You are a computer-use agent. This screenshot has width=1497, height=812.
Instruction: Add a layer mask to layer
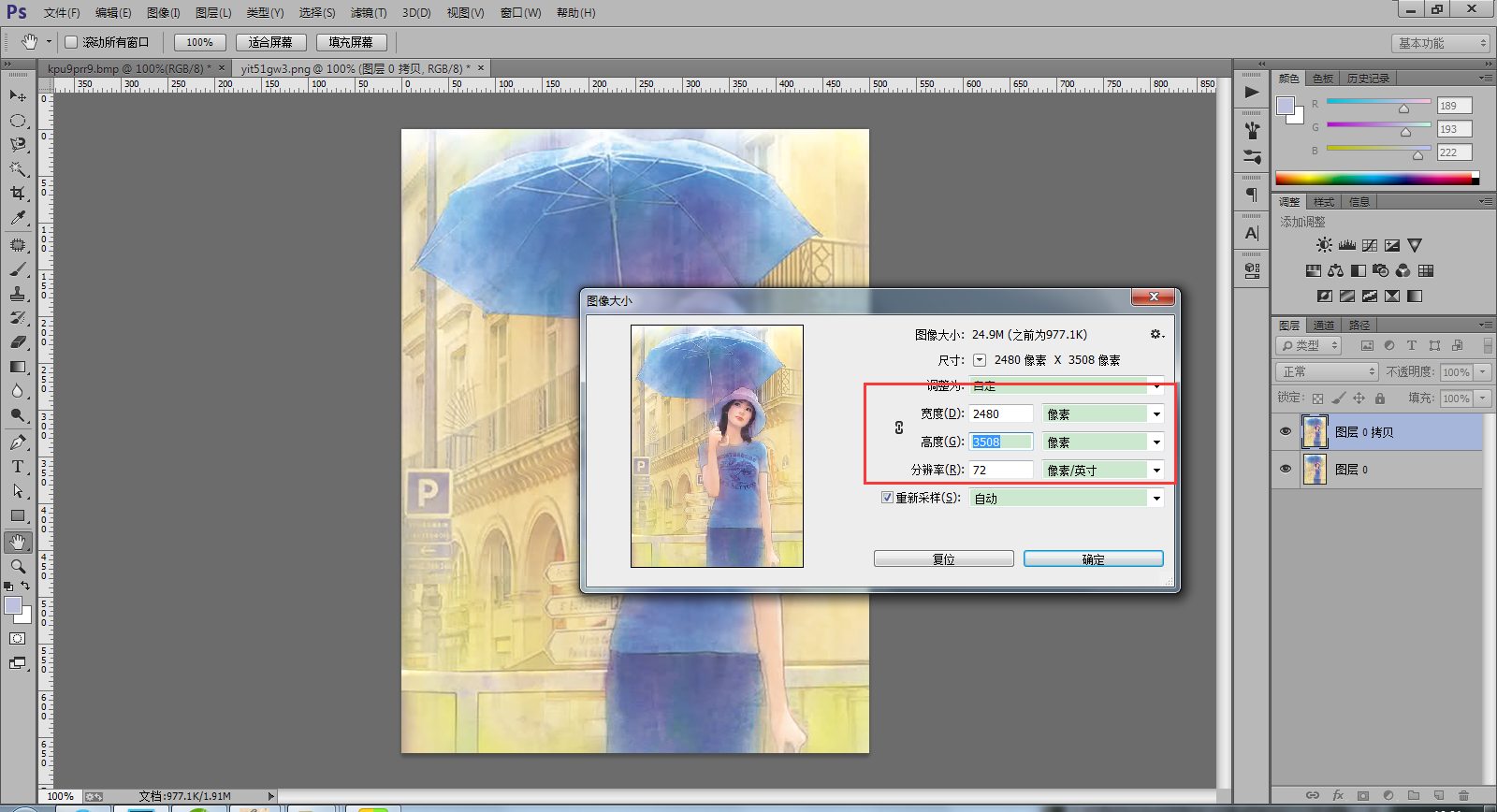1363,795
